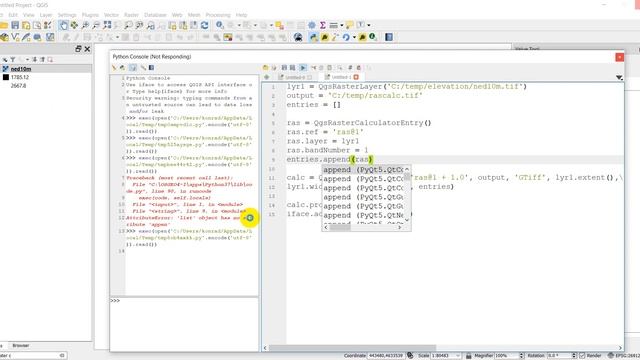Click the blue undo arrow icon
This screenshot has width=640, height=360.
click(x=346, y=37)
